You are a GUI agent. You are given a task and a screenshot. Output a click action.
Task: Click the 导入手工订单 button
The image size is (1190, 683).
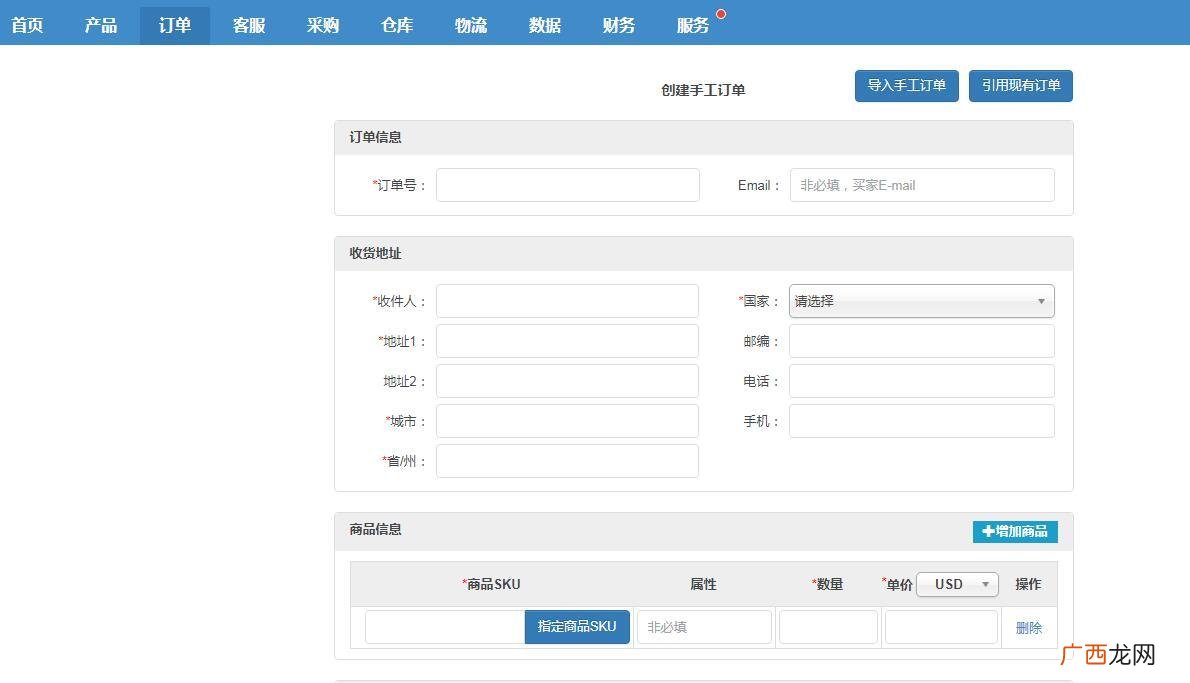coord(906,86)
